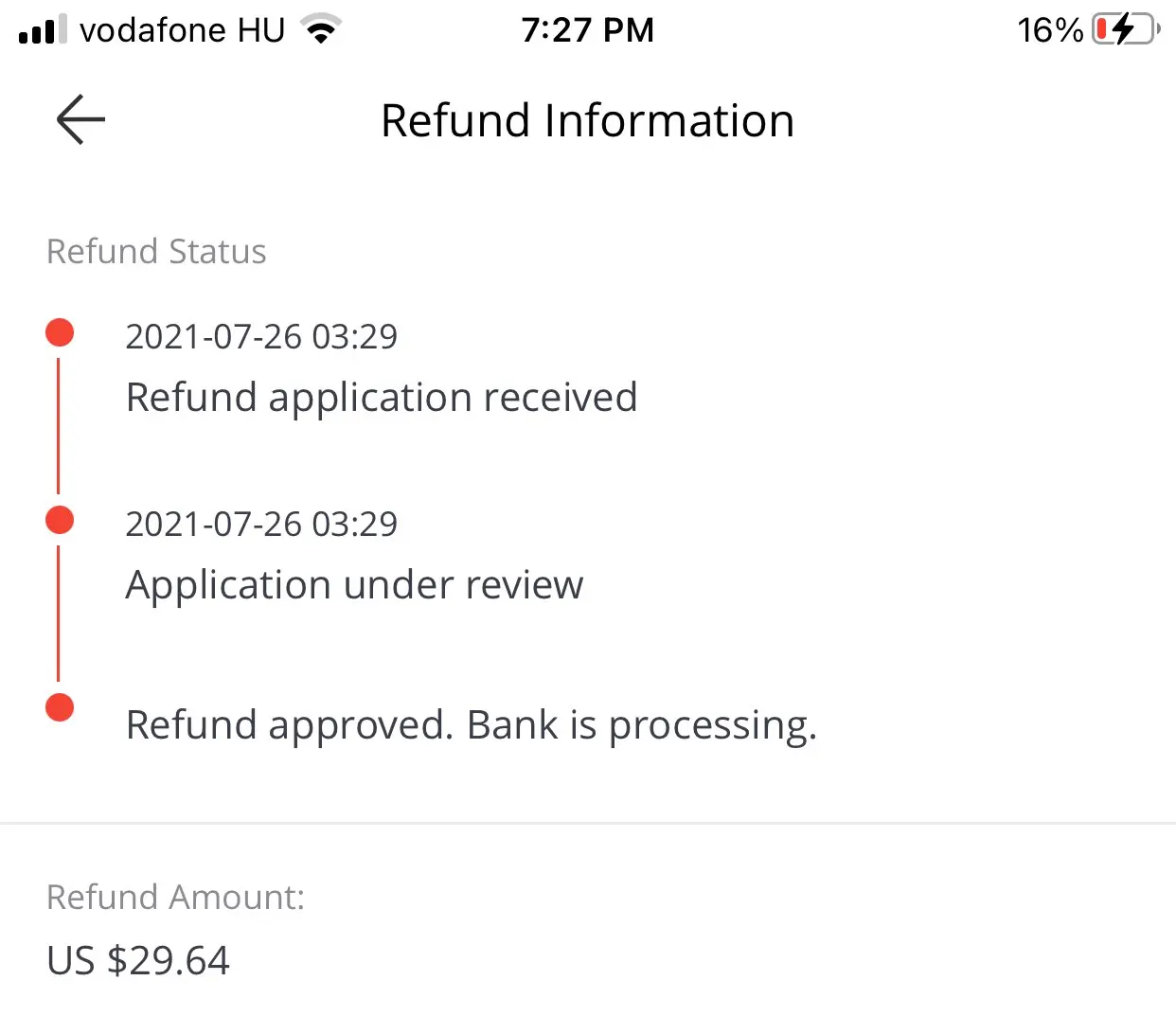Tap the timestamp above Refund application received
This screenshot has height=1034, width=1176.
261,337
